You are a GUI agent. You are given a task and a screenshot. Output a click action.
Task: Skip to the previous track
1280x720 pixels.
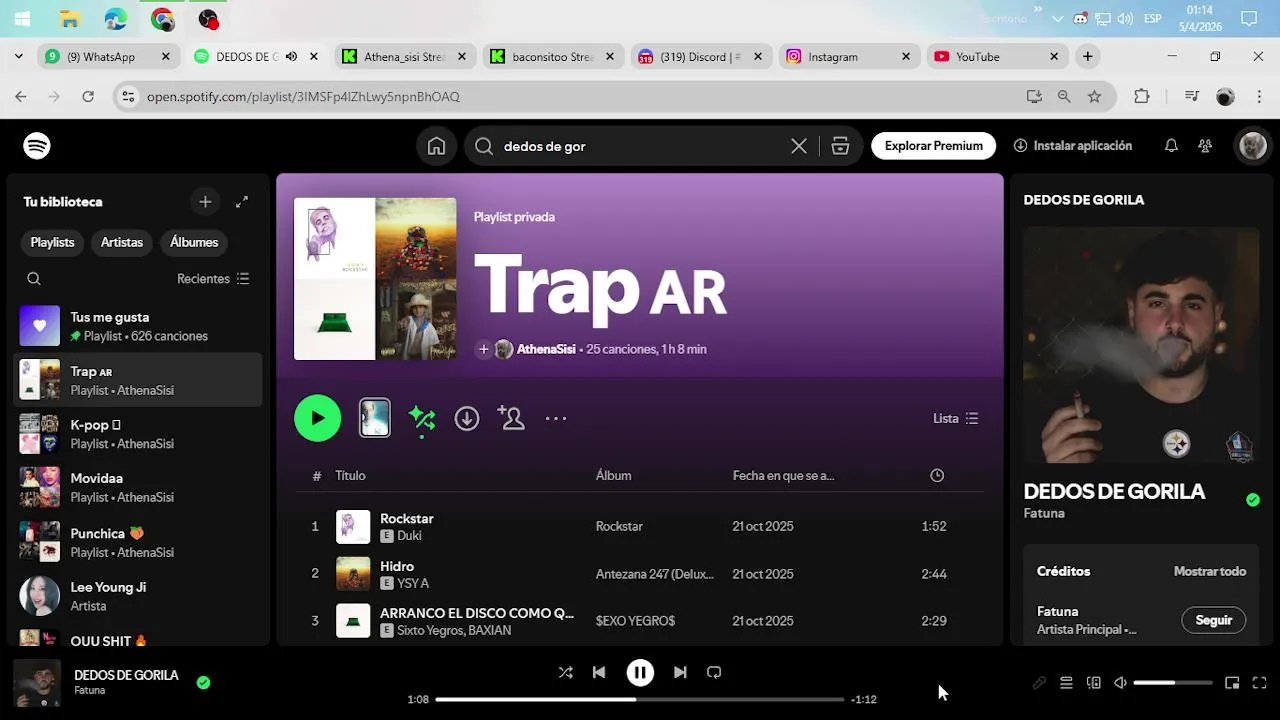click(599, 673)
